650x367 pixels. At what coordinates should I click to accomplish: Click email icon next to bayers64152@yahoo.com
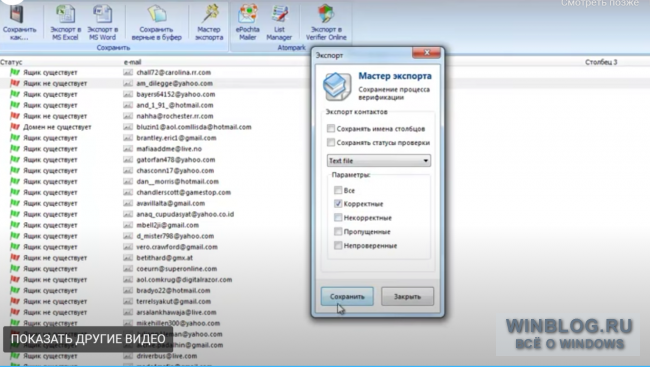coord(128,94)
